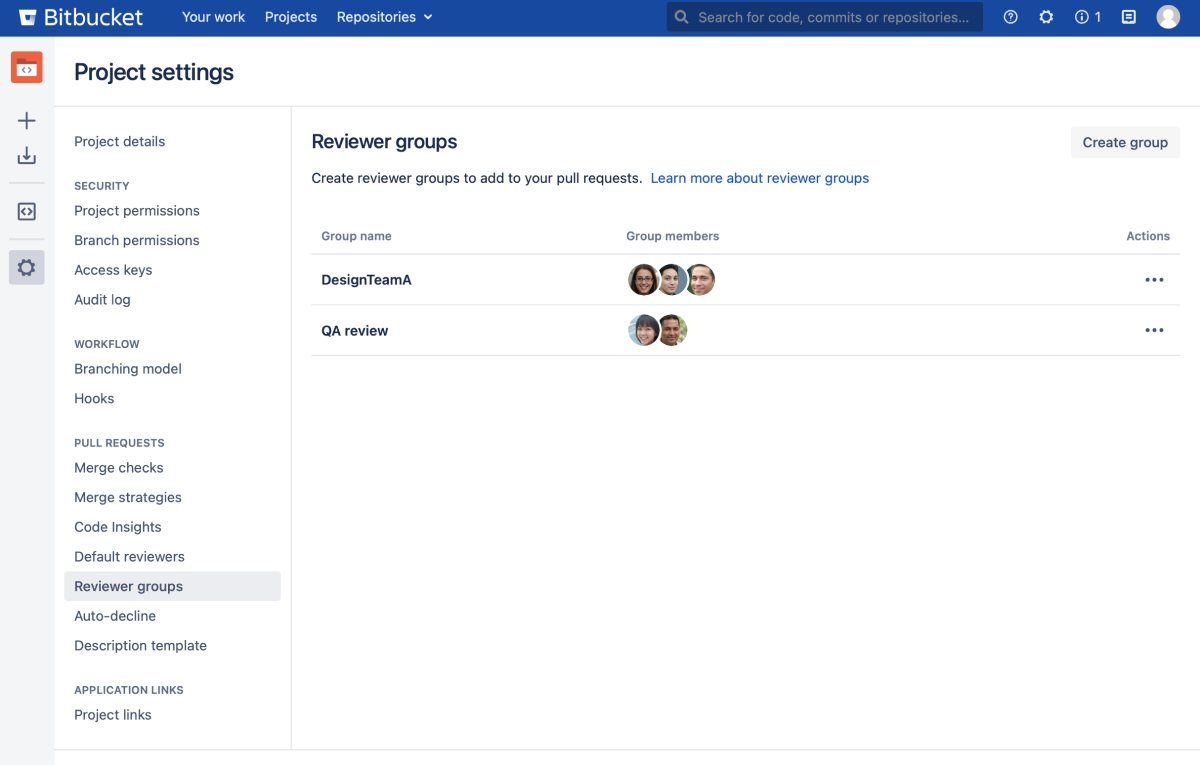Click the search input field
Viewport: 1200px width, 766px height.
[x=832, y=17]
